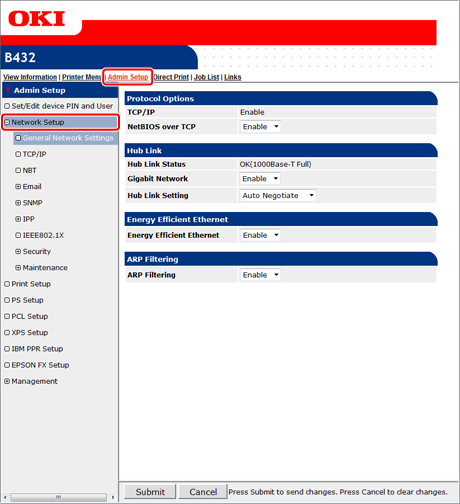Open the Admin Setup tab
Screen dimensions: 460x504
tap(128, 77)
